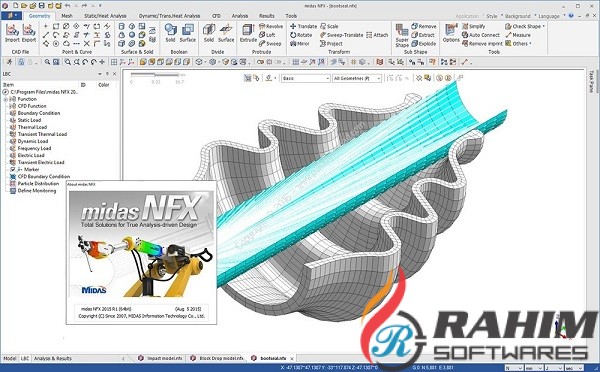This screenshot has height=372, width=600.
Task: Click the Loft tool
Action: (267, 35)
